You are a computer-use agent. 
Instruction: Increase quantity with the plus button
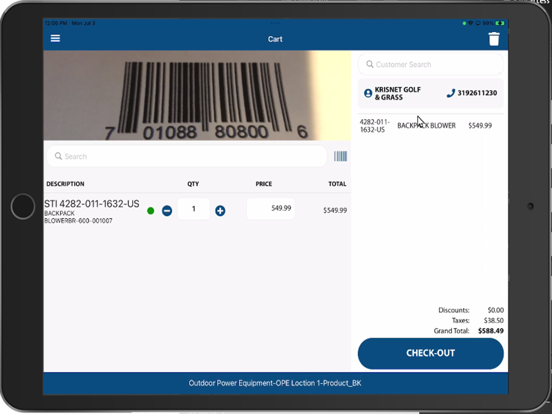[220, 211]
